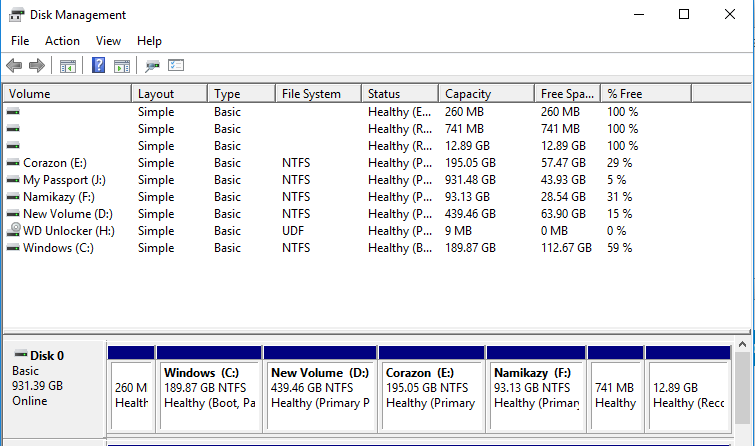Select My Passport (J:) volume row
Screen dimensions: 755x446
(x=64, y=180)
